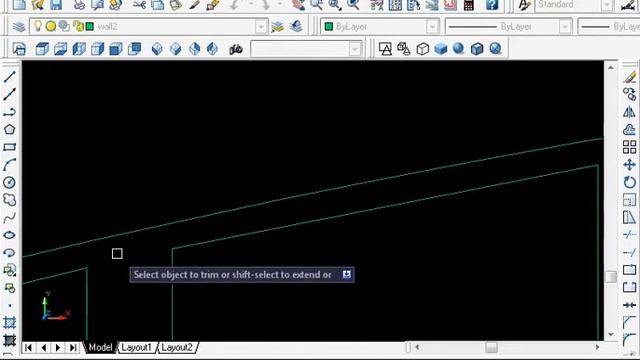This screenshot has height=360, width=640.
Task: Switch to the Model tab
Action: [100, 347]
